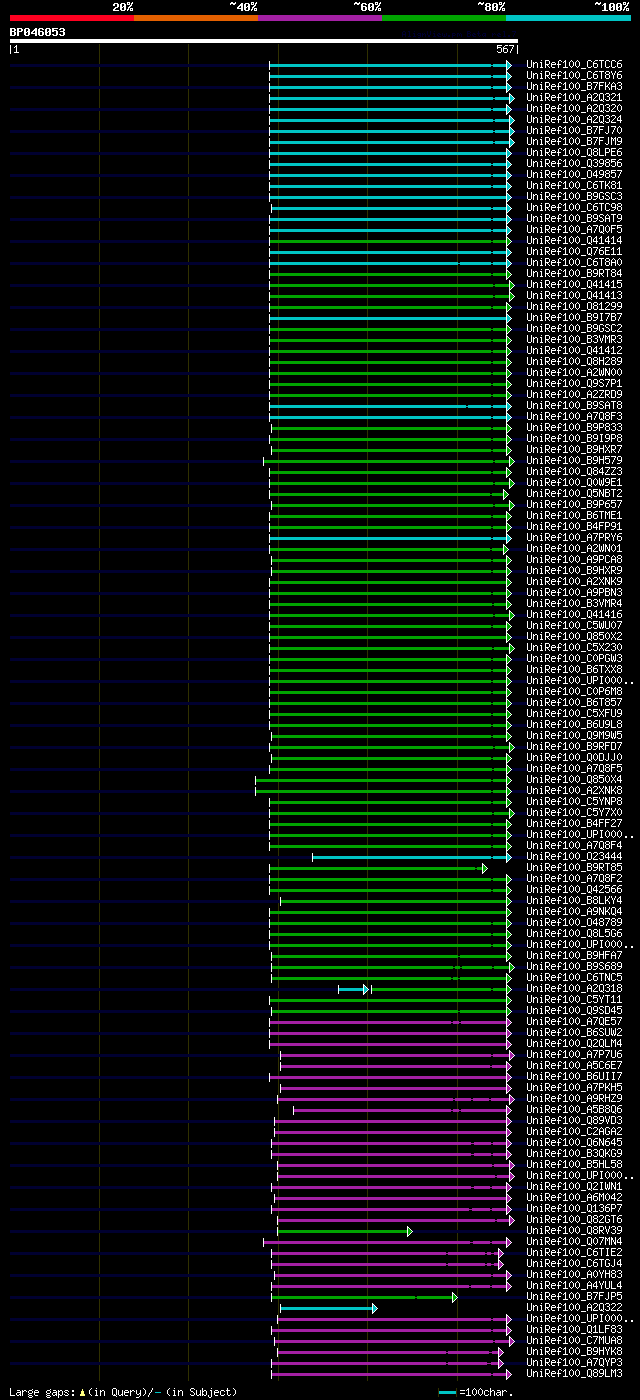Screen dimensions: 640x1400
Task: Select hit label UniRef100_Q9SD45
Action: (574, 1011)
